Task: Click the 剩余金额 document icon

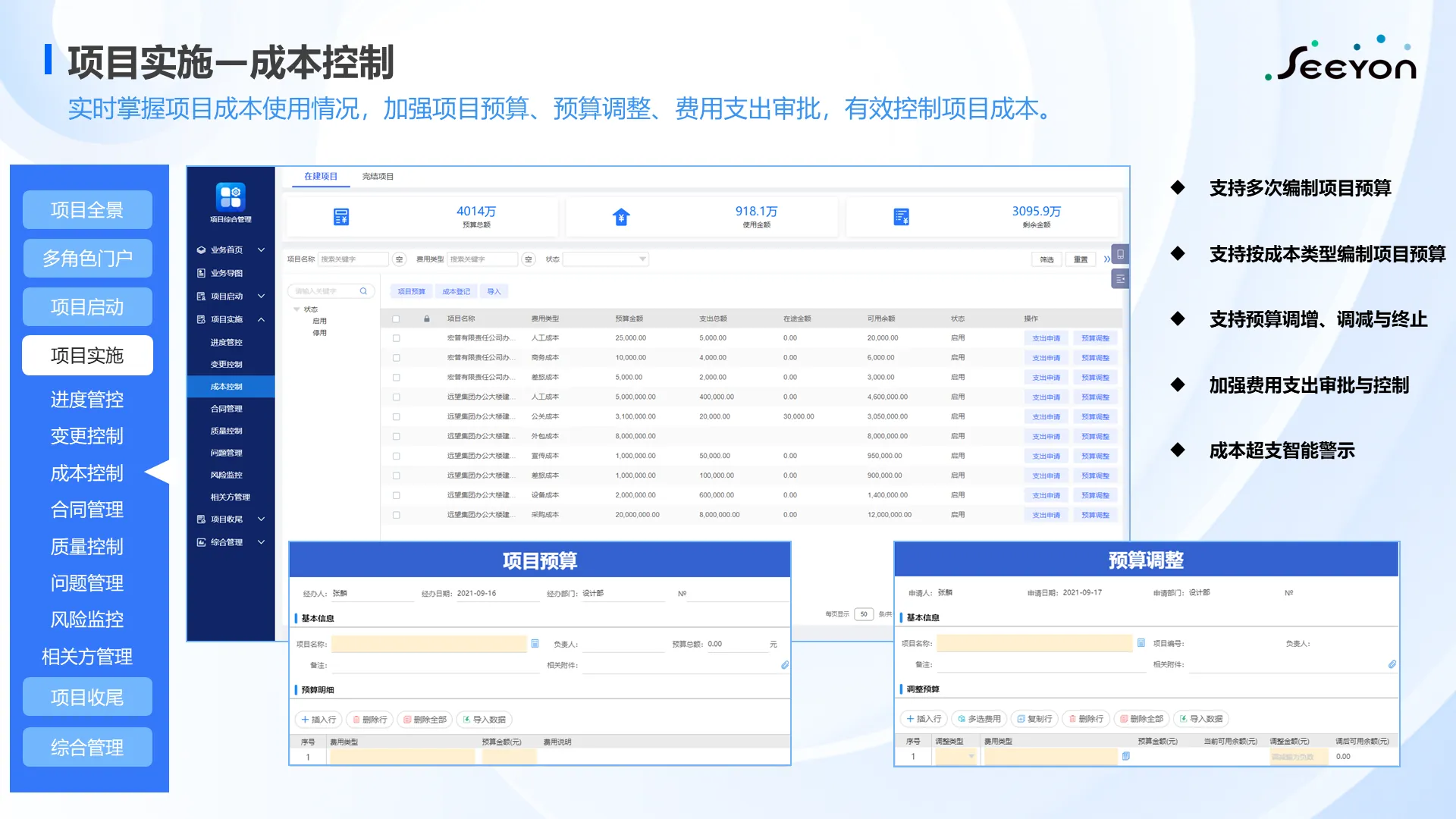Action: [x=901, y=217]
